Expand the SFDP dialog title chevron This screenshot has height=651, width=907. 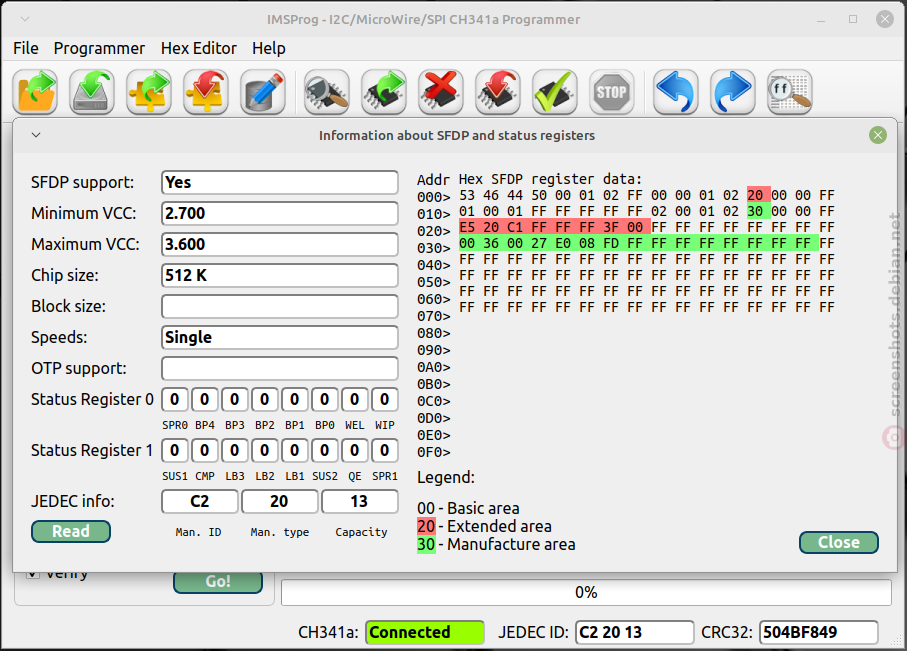(36, 135)
